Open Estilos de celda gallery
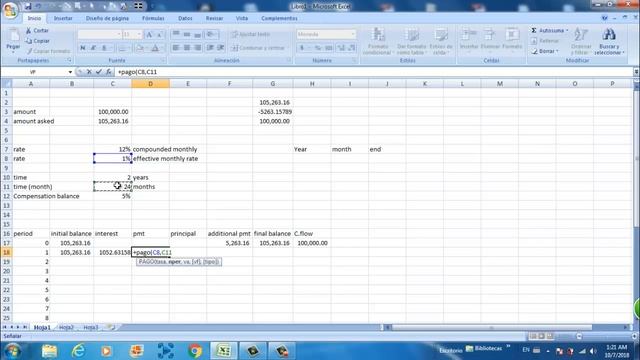The width and height of the screenshot is (640, 360). [x=441, y=41]
